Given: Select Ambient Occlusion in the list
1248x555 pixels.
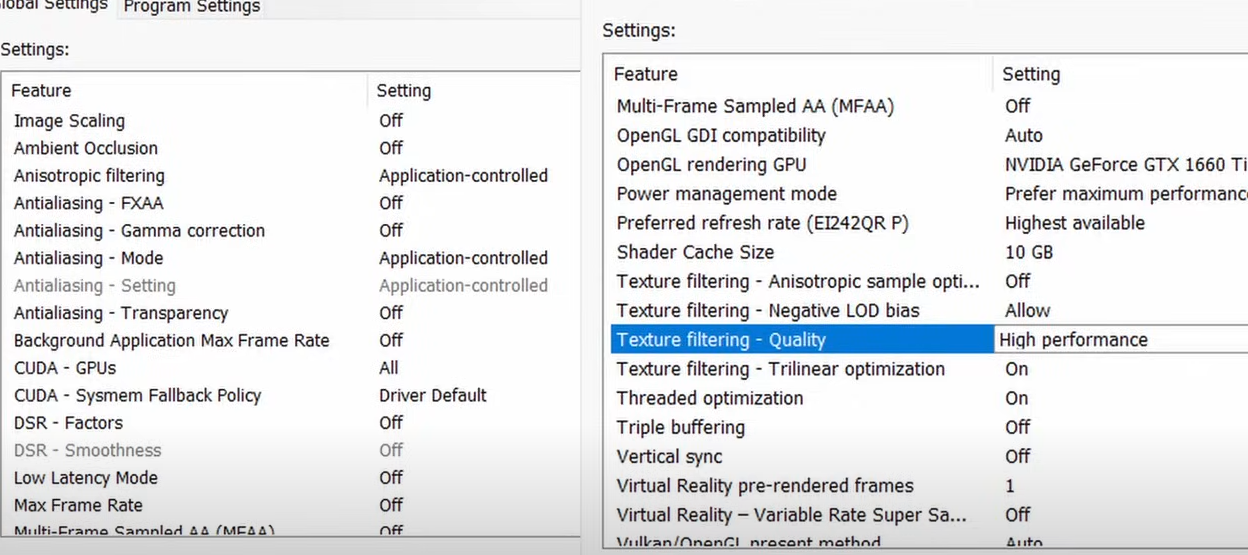Looking at the screenshot, I should click(x=86, y=148).
